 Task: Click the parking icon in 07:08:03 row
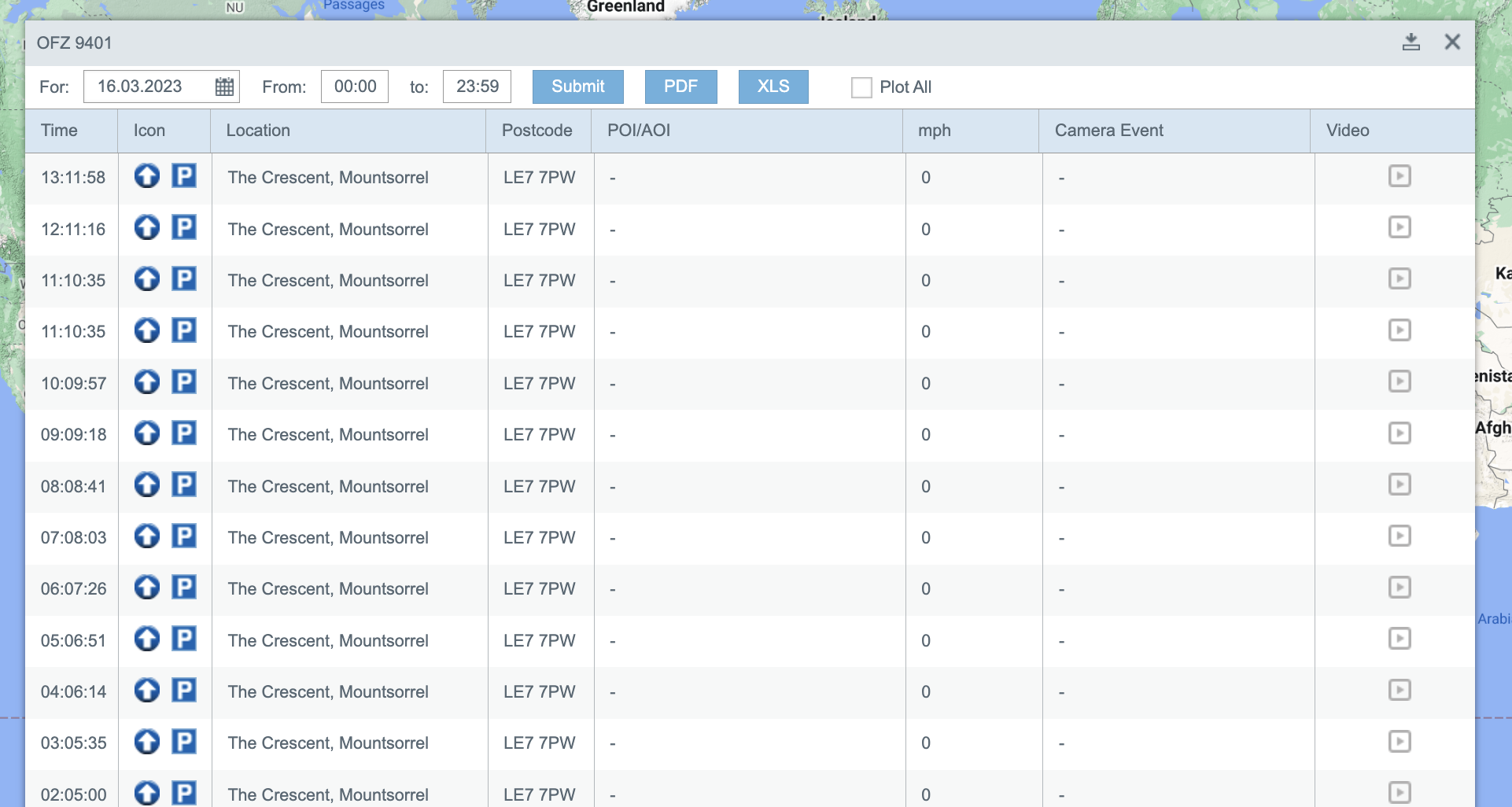click(184, 536)
